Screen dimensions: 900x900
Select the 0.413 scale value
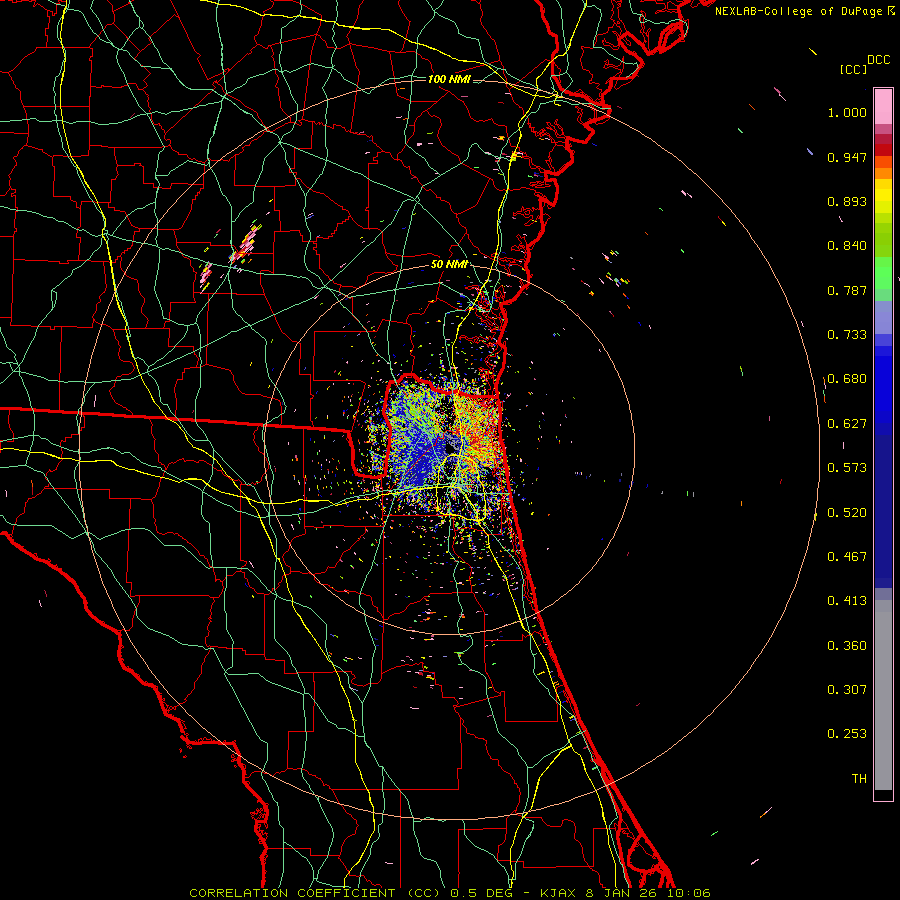847,601
